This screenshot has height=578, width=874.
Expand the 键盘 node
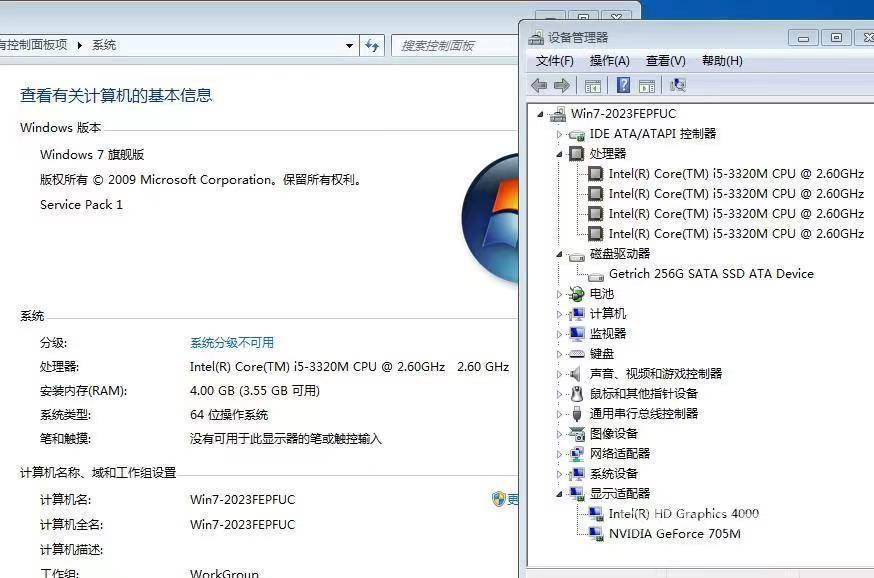[559, 354]
